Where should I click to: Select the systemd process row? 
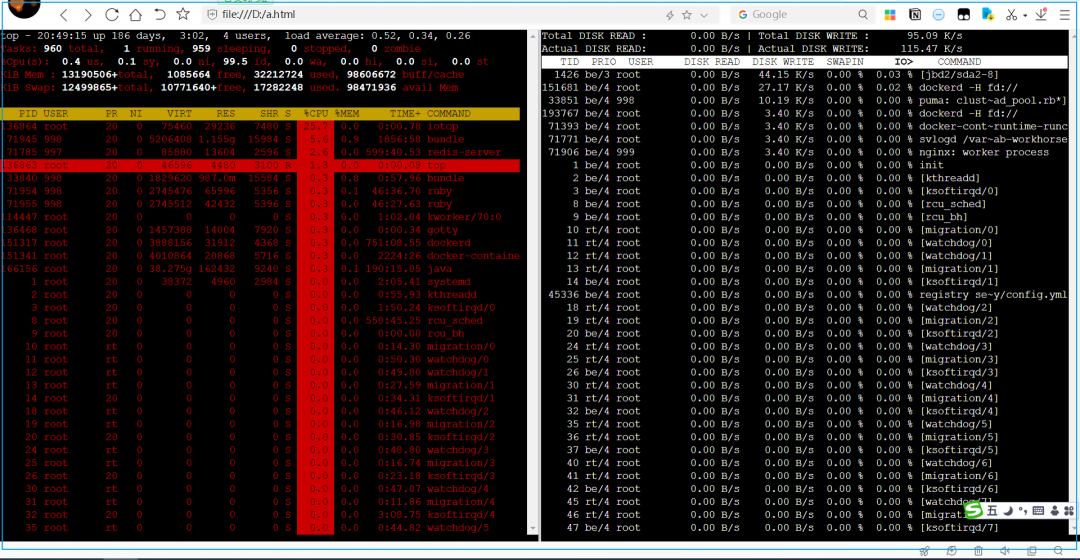pyautogui.click(x=260, y=282)
